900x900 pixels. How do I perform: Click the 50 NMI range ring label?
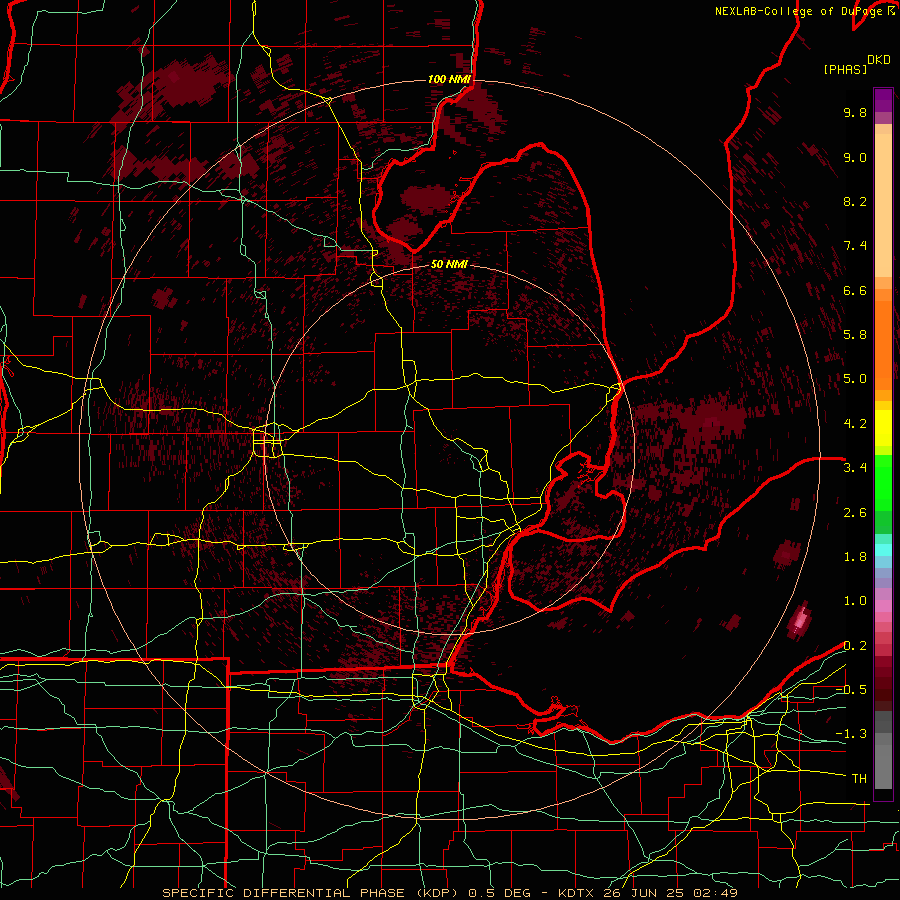tap(449, 264)
